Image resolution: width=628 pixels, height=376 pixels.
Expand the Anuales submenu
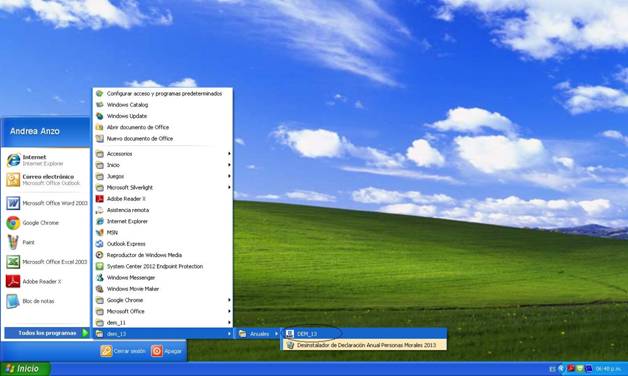tap(258, 334)
